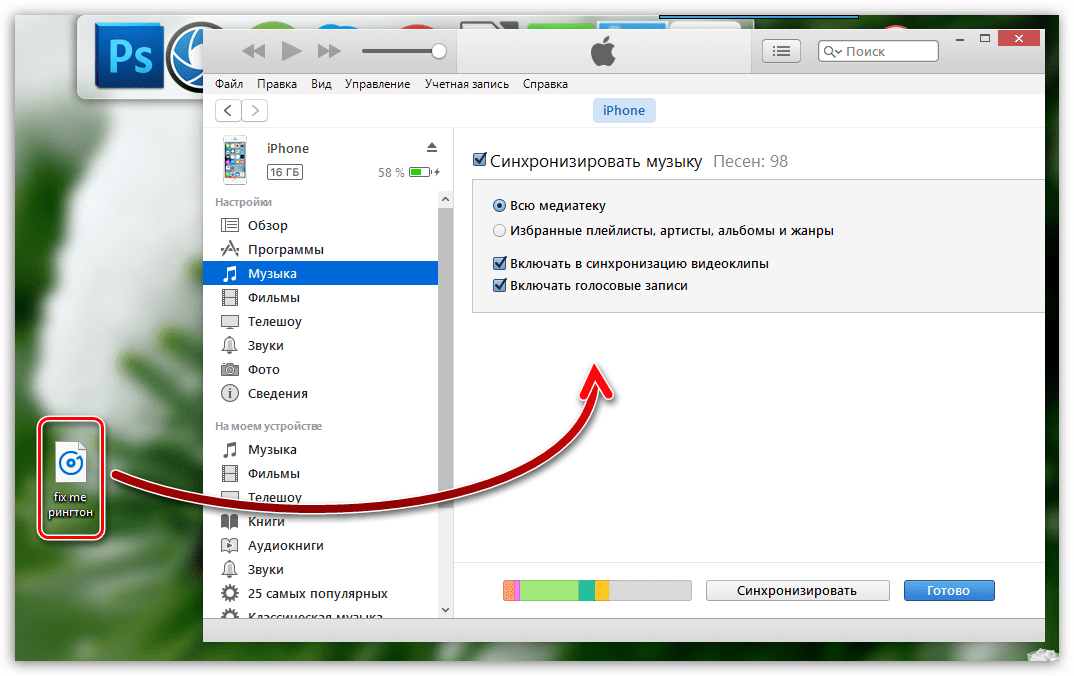Image resolution: width=1074 pixels, height=676 pixels.
Task: Click the fast-forward next track button
Action: click(x=328, y=51)
